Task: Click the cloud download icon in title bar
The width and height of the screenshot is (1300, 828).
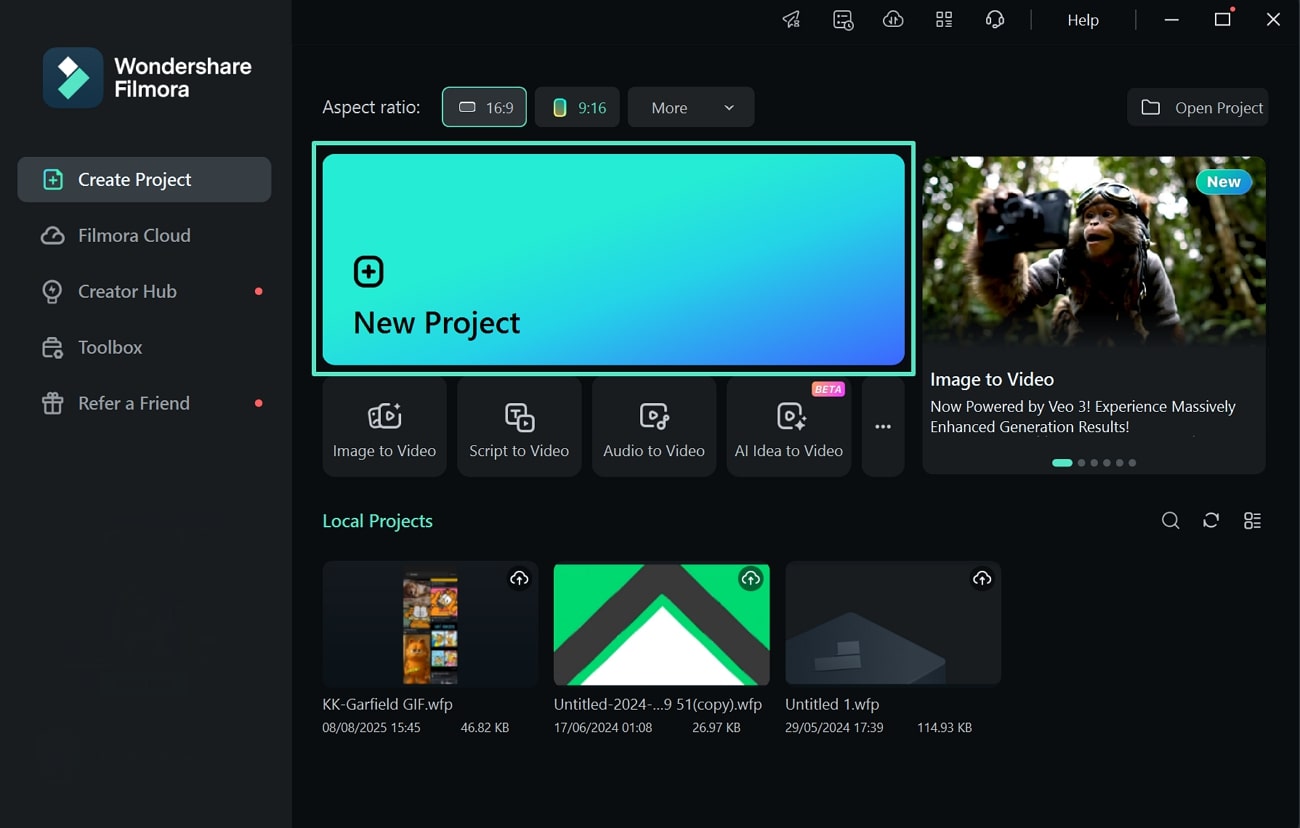Action: point(893,20)
